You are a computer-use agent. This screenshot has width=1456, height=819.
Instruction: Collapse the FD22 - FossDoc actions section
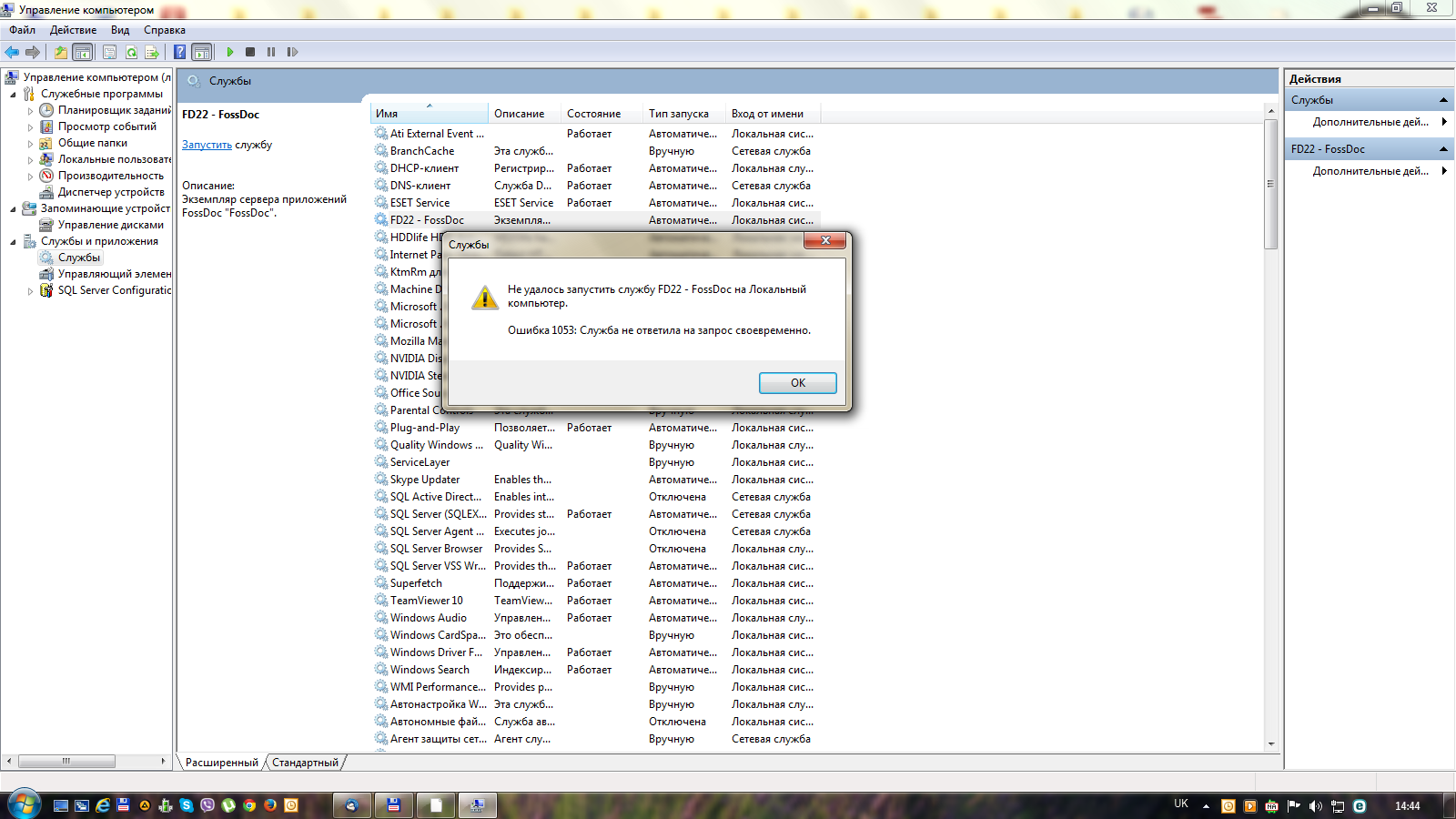coord(1443,149)
